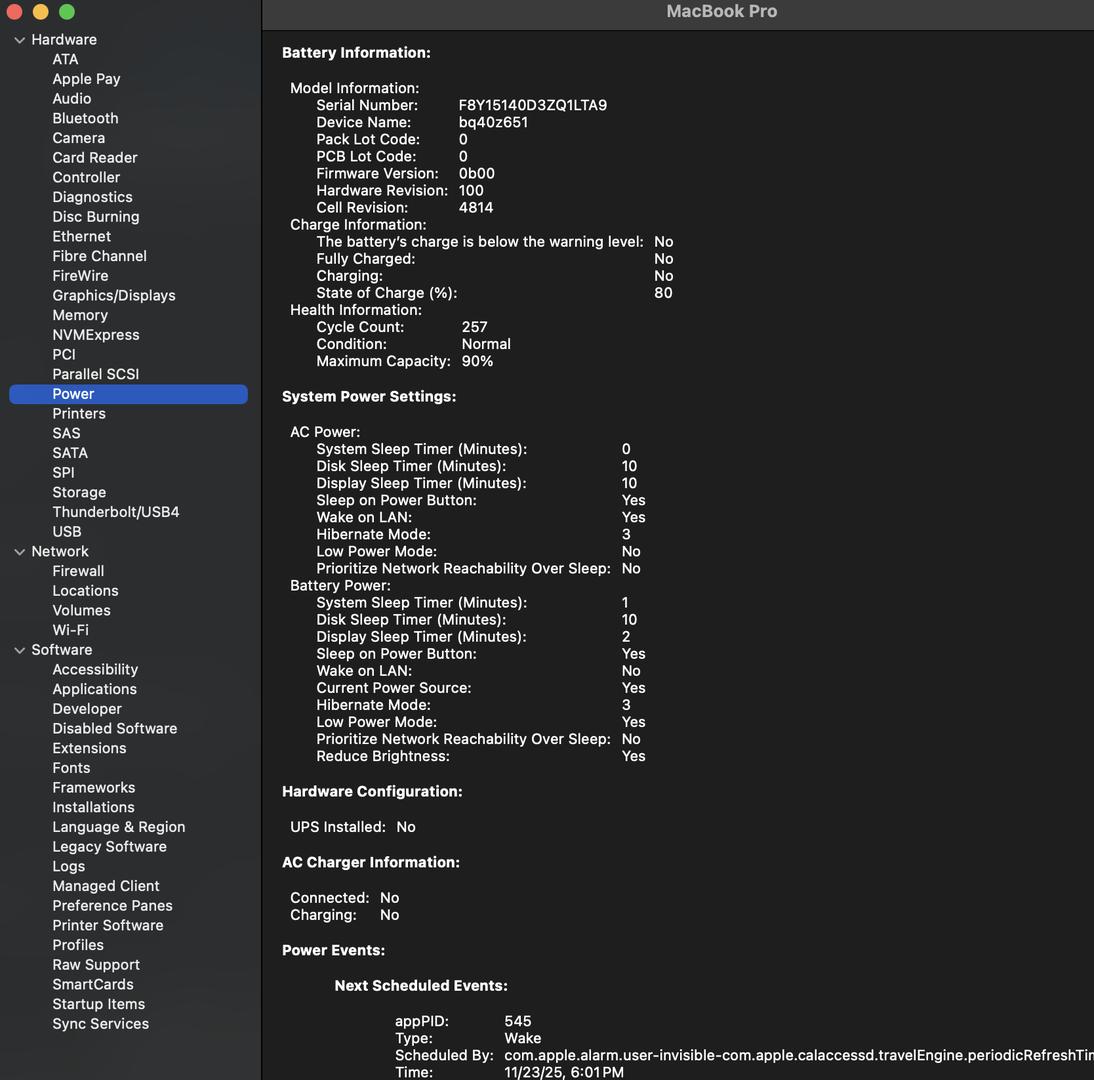Open the Storage hardware entry
Screen dimensions: 1094x1080
click(x=79, y=492)
